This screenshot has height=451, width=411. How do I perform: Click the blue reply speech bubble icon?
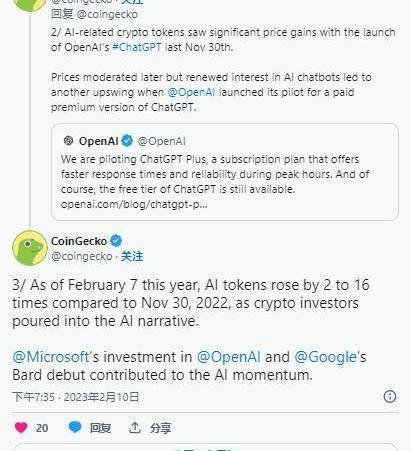[75, 427]
